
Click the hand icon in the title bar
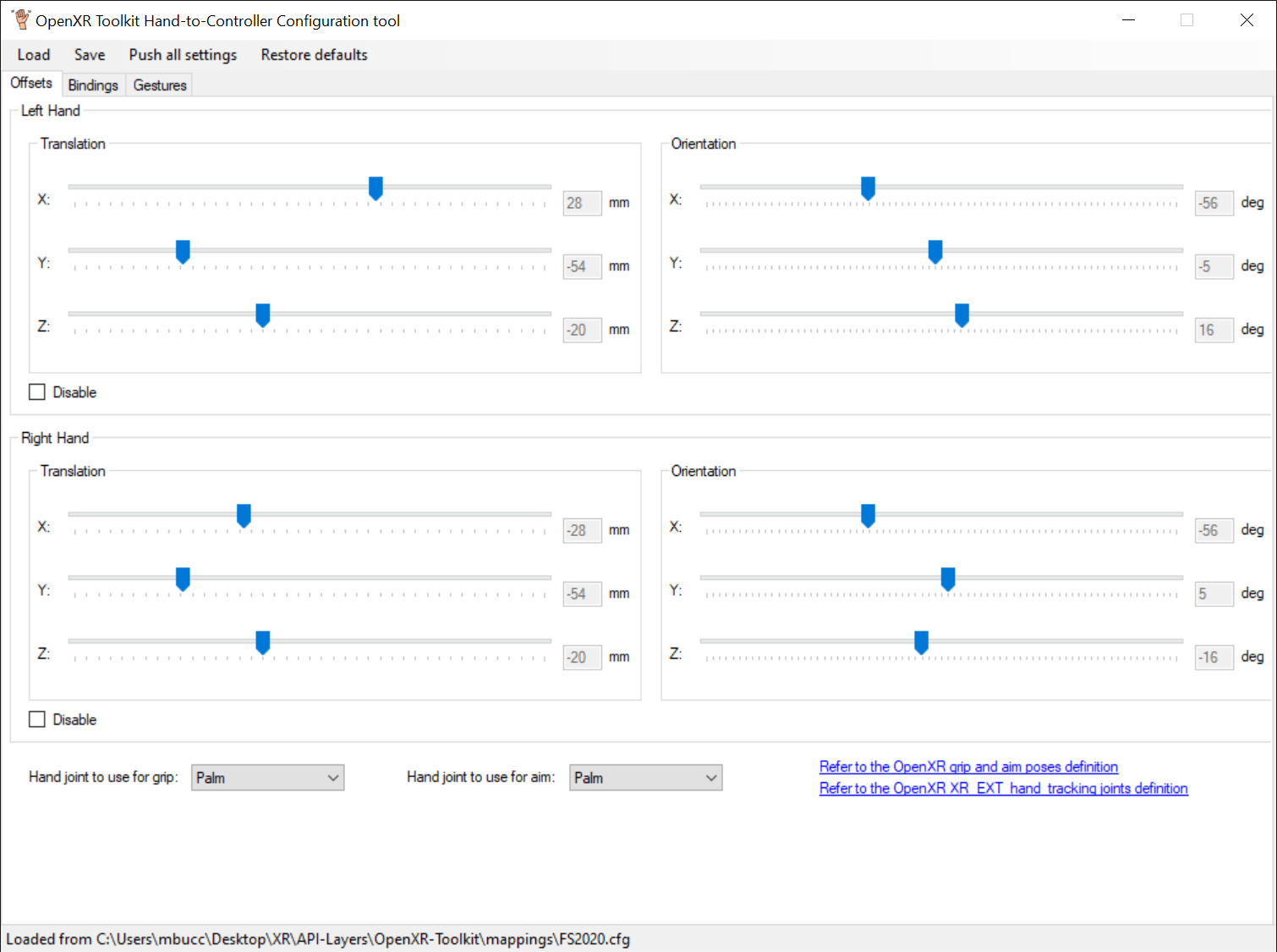tap(21, 19)
